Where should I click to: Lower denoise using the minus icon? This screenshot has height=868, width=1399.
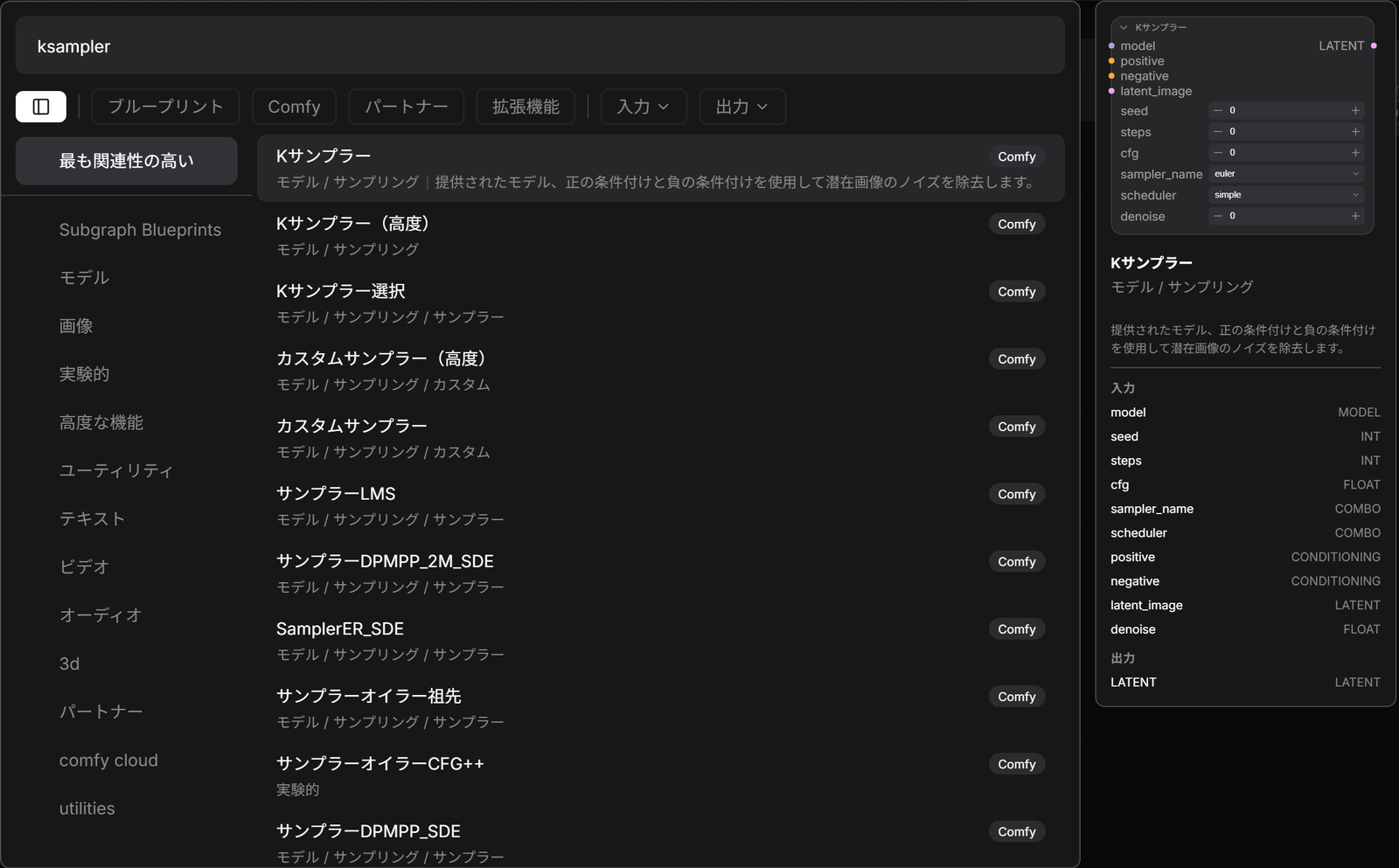point(1218,216)
